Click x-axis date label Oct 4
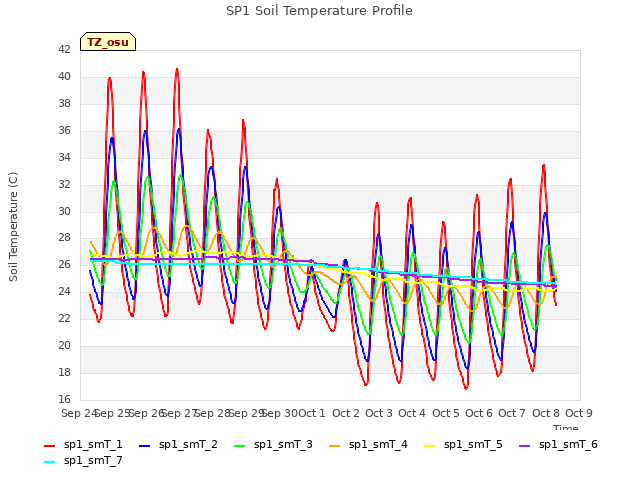 [412, 413]
